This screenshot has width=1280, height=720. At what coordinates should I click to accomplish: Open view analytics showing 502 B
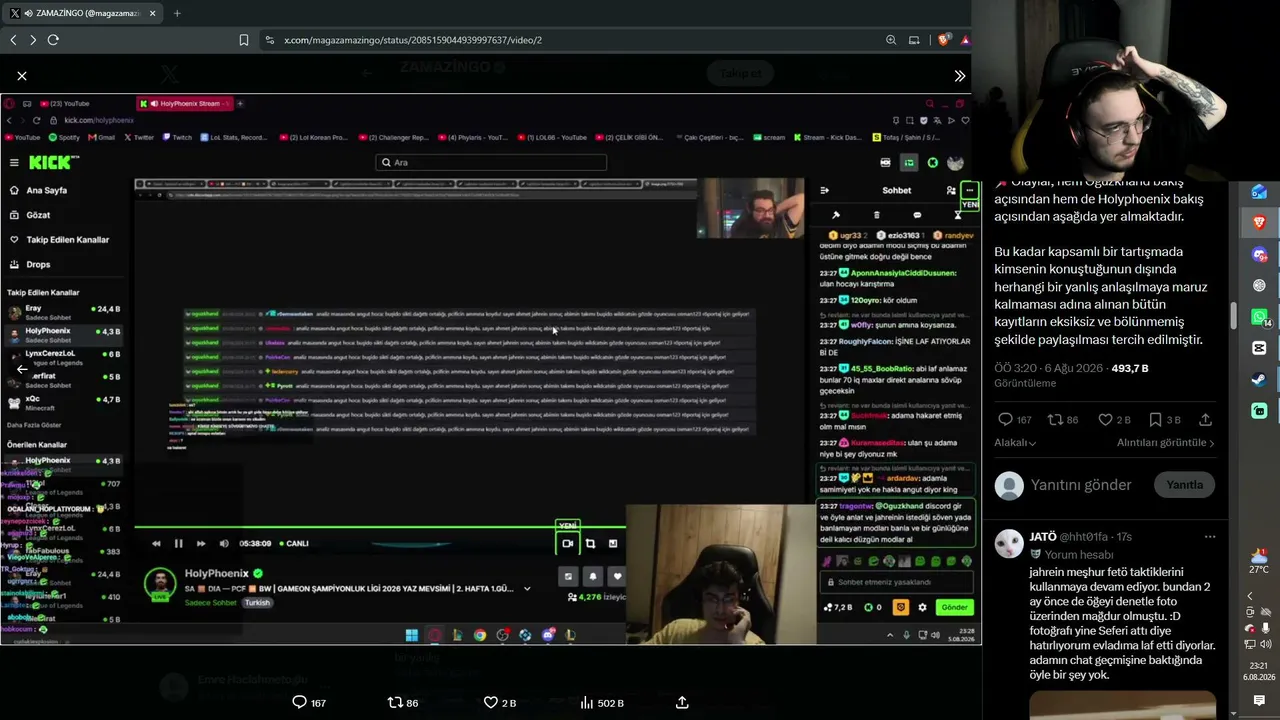click(x=602, y=703)
